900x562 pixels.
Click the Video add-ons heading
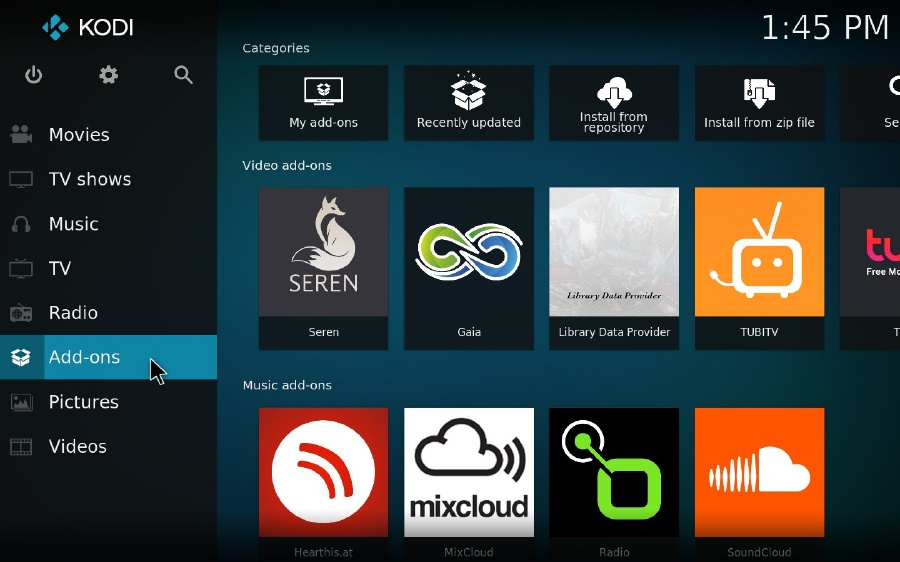pyautogui.click(x=287, y=165)
